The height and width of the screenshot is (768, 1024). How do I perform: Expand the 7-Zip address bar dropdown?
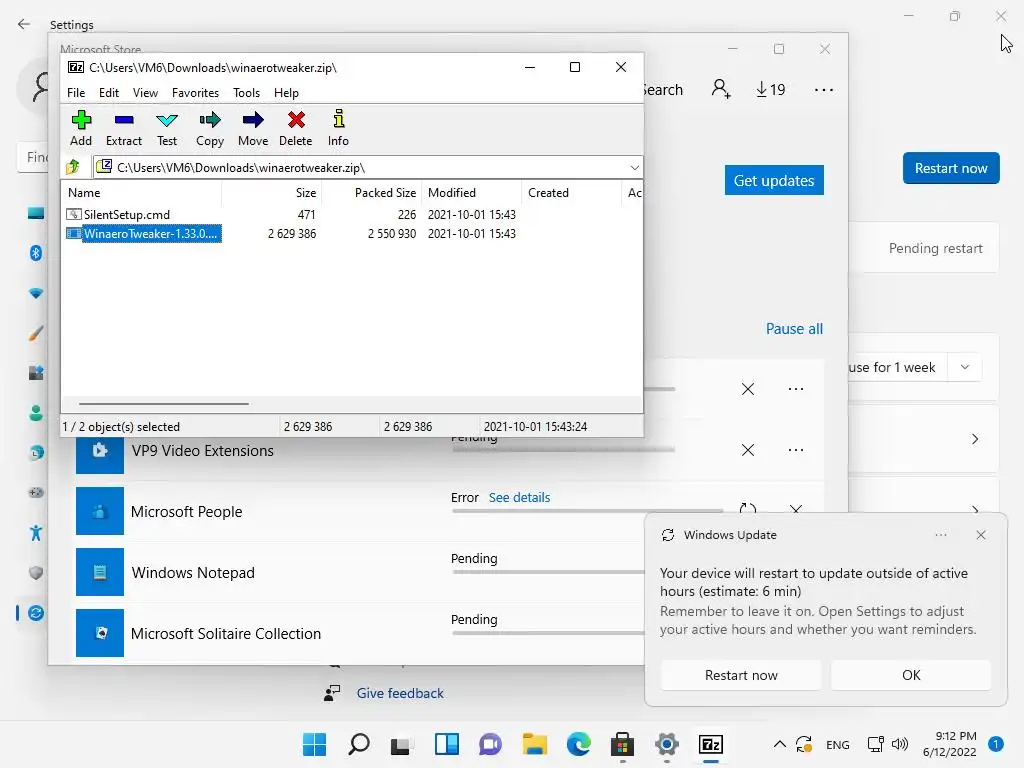(634, 168)
